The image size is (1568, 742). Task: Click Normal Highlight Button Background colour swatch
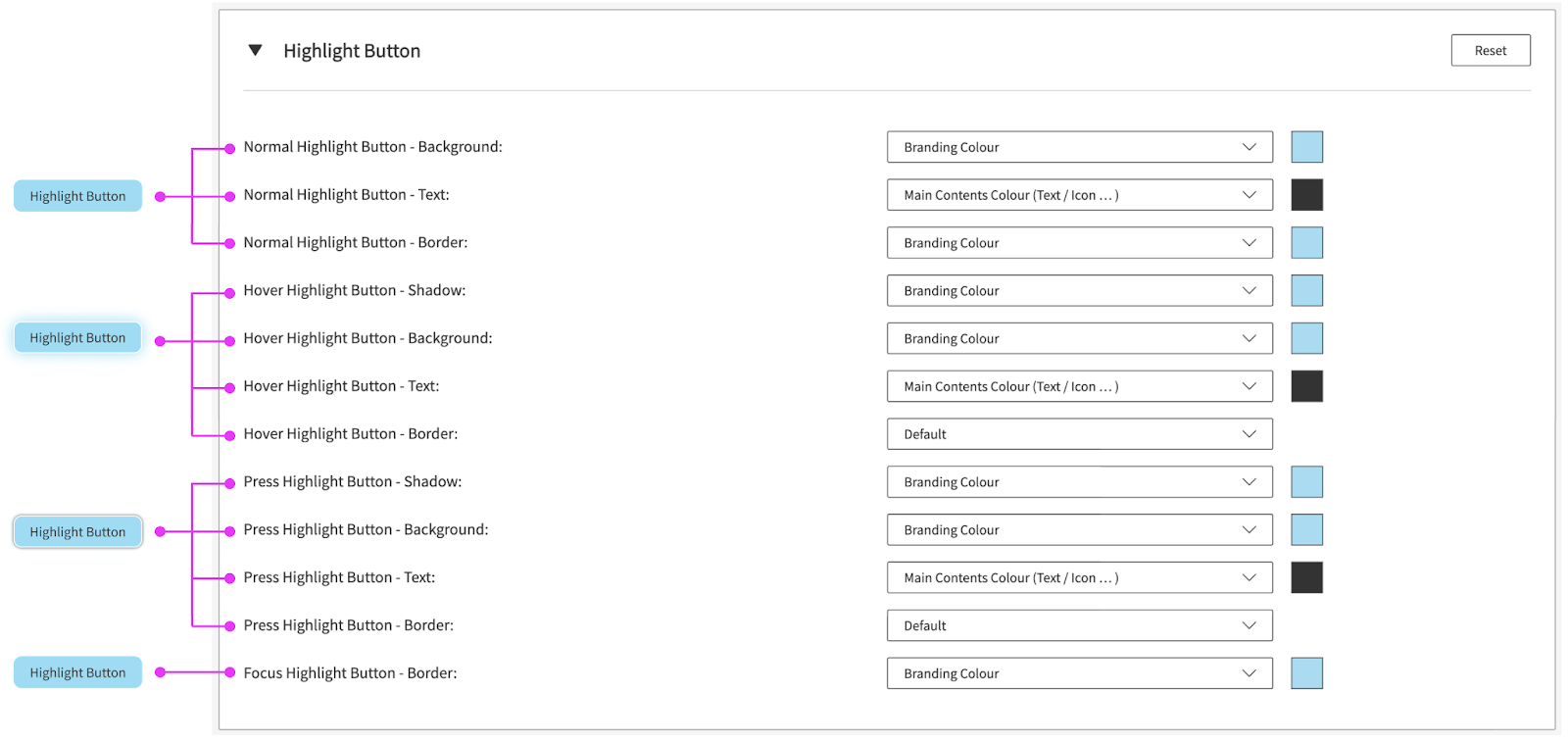coord(1306,147)
